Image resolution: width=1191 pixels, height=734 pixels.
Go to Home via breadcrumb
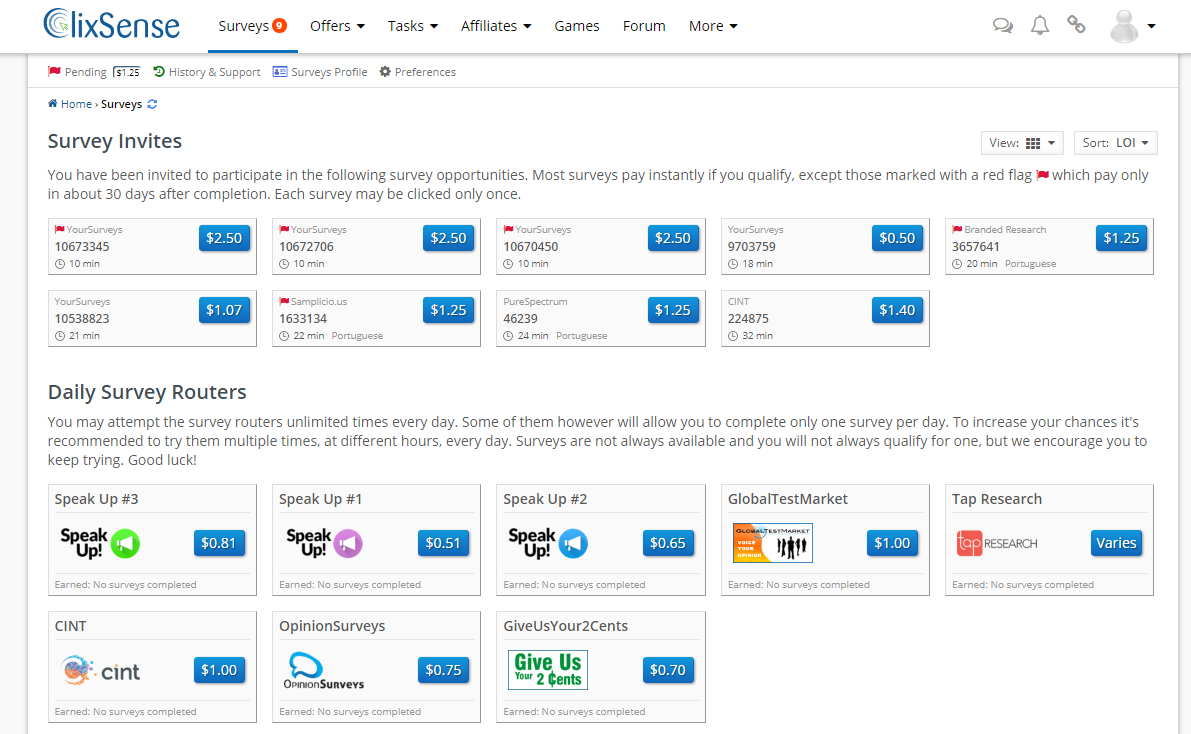coord(75,104)
